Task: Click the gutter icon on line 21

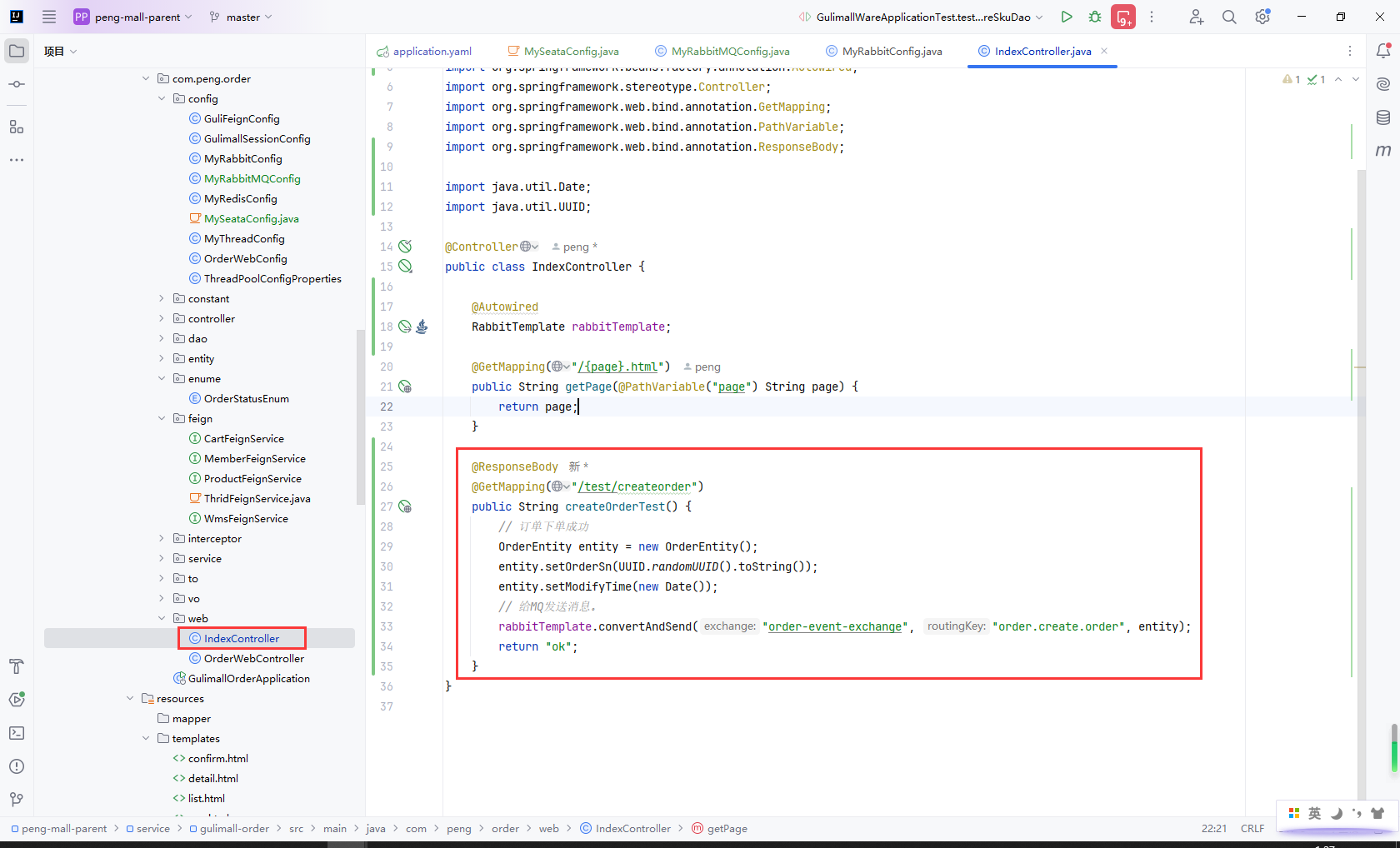Action: pyautogui.click(x=405, y=387)
